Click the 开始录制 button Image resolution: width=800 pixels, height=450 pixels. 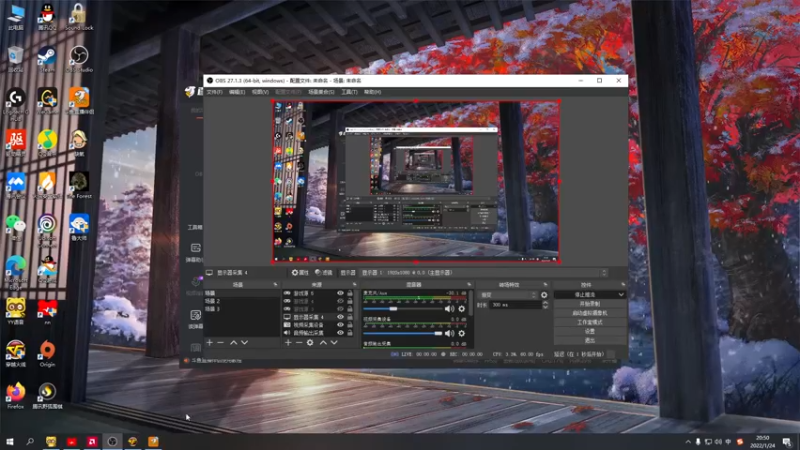pyautogui.click(x=590, y=304)
